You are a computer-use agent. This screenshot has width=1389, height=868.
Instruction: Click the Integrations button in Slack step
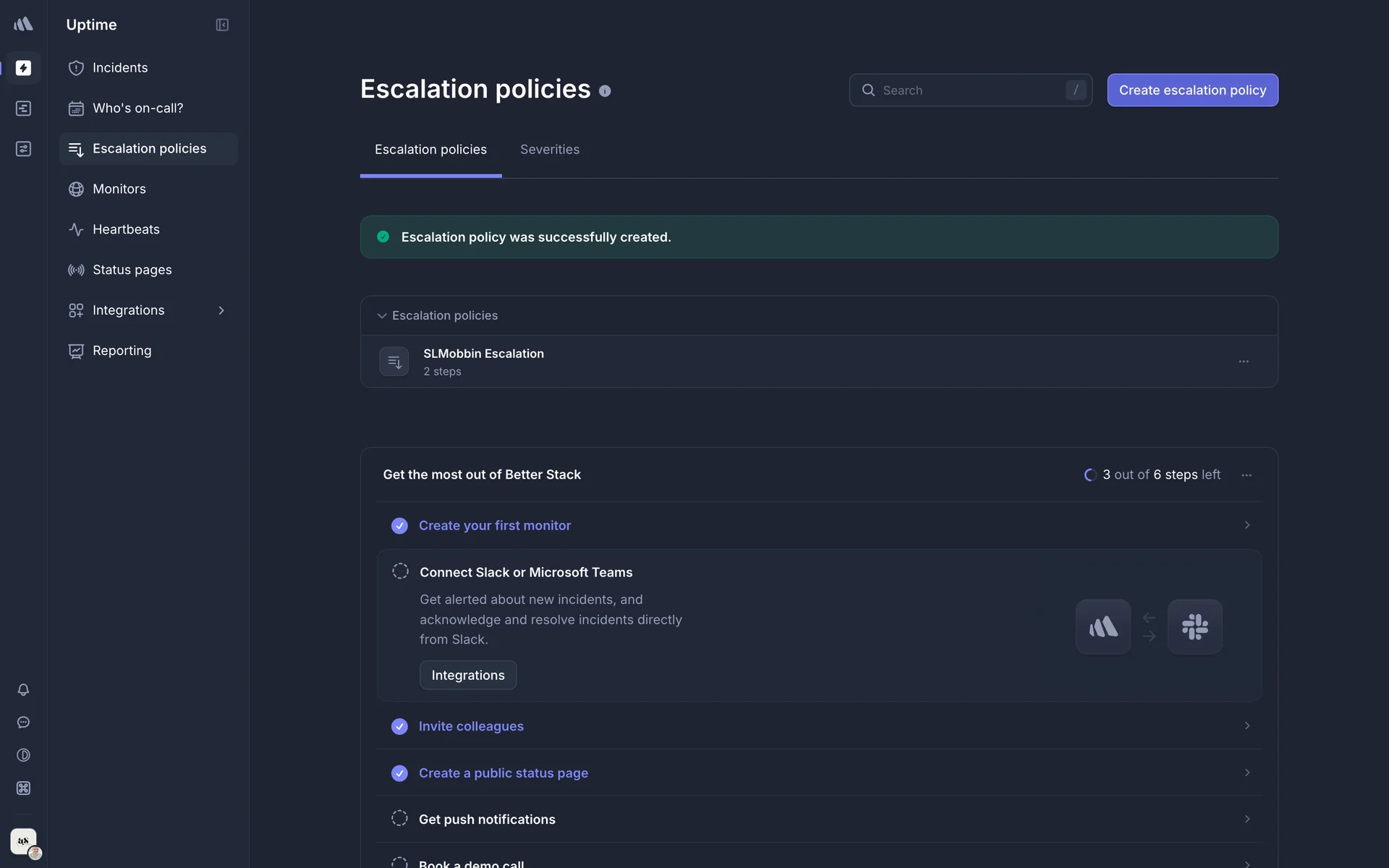pyautogui.click(x=467, y=675)
